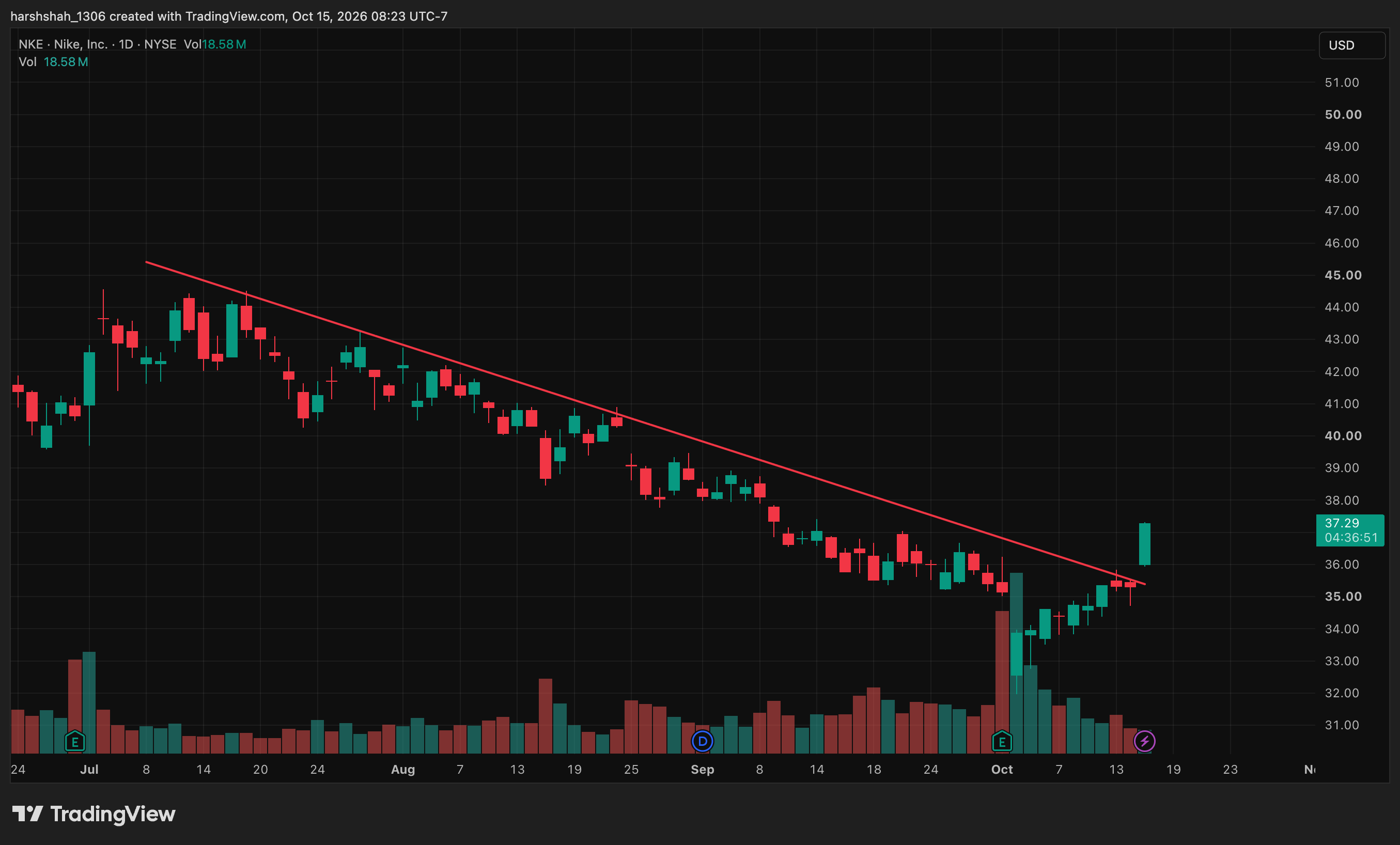Click the Vol 18.58 M indicator legend
1400x845 pixels.
[53, 62]
